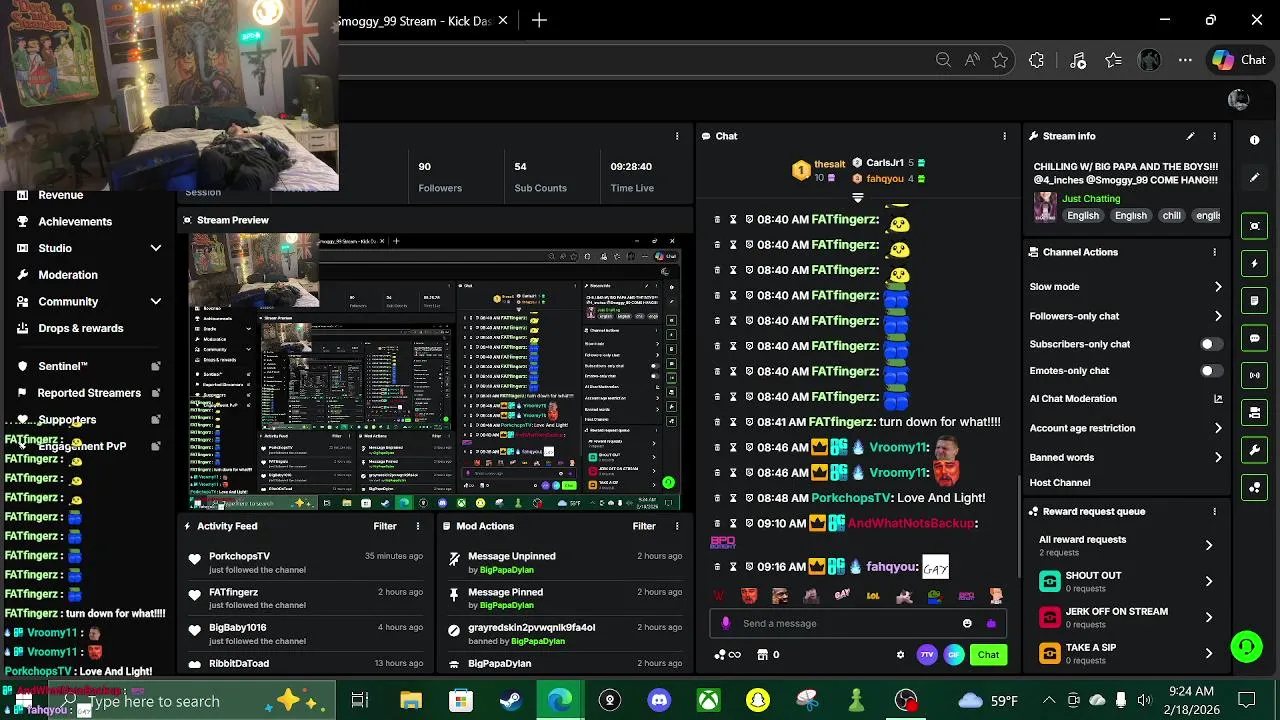The height and width of the screenshot is (720, 1280).
Task: Expand TAKE A SIP reward requests
Action: [1209, 653]
